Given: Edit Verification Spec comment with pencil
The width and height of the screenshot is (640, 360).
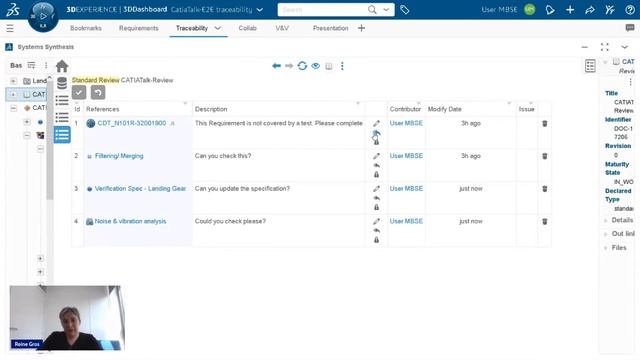Looking at the screenshot, I should coord(376,189).
